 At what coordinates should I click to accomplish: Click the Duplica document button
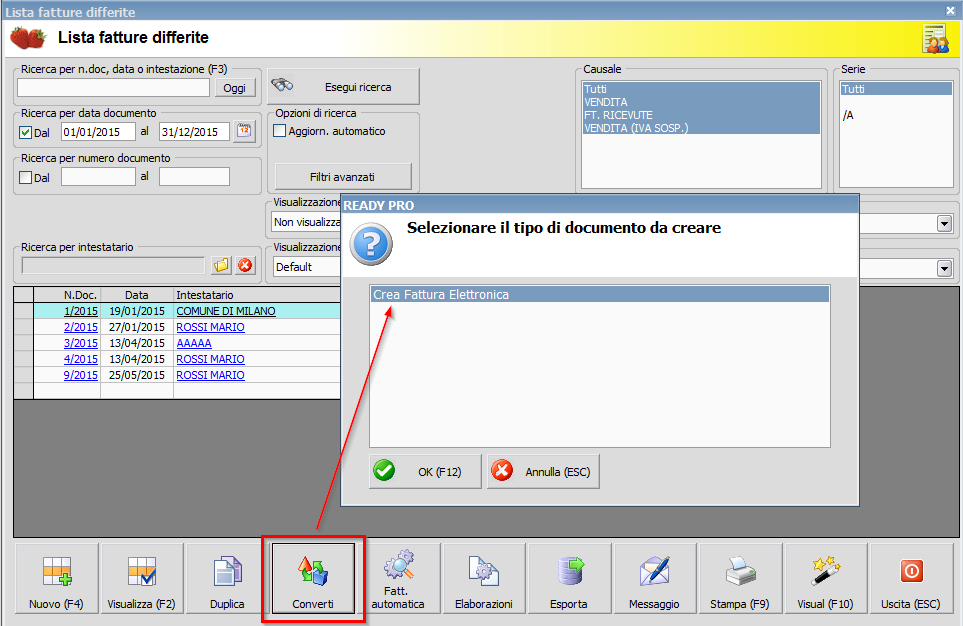[227, 578]
